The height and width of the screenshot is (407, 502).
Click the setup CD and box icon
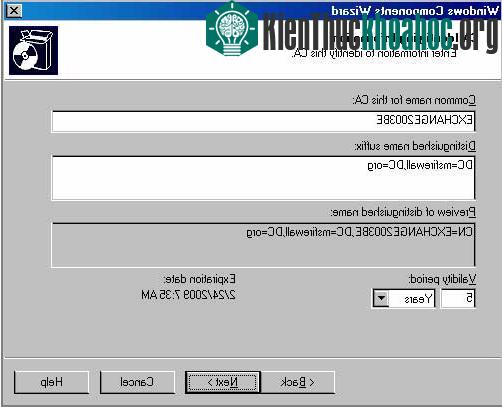(x=33, y=50)
